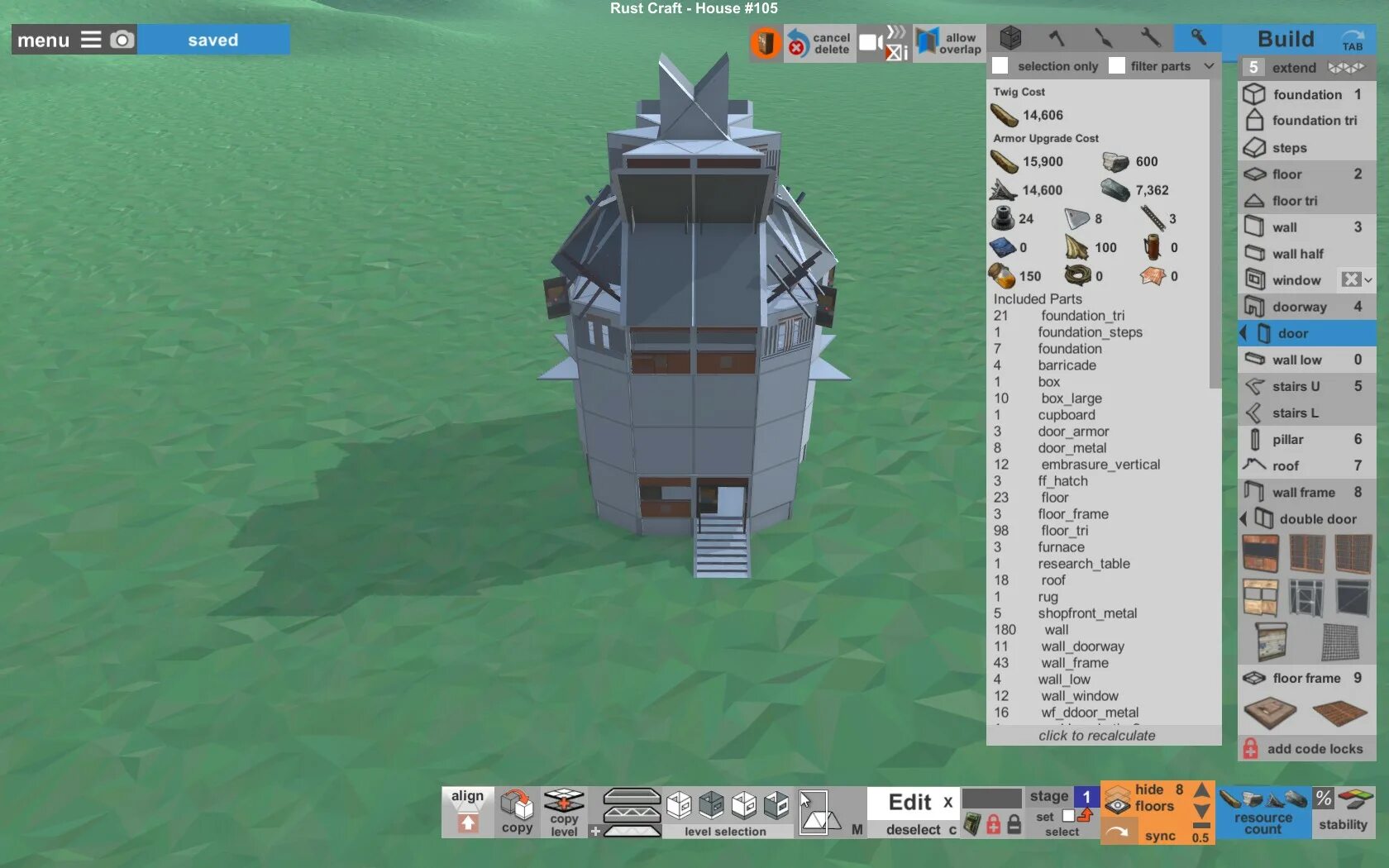1389x868 pixels.
Task: Toggle the video camera mode icon
Action: (x=870, y=43)
